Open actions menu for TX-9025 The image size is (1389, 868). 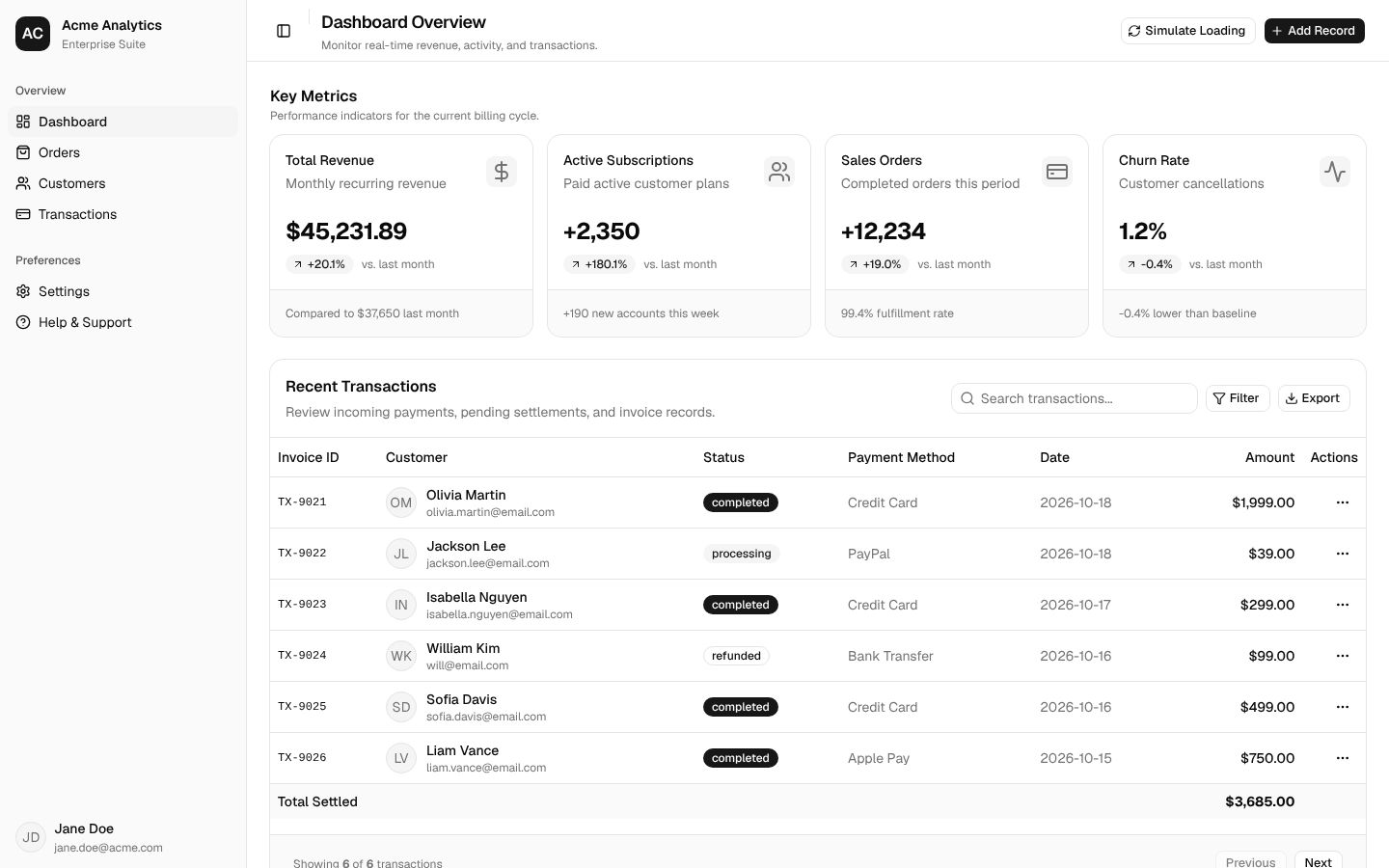click(1342, 707)
